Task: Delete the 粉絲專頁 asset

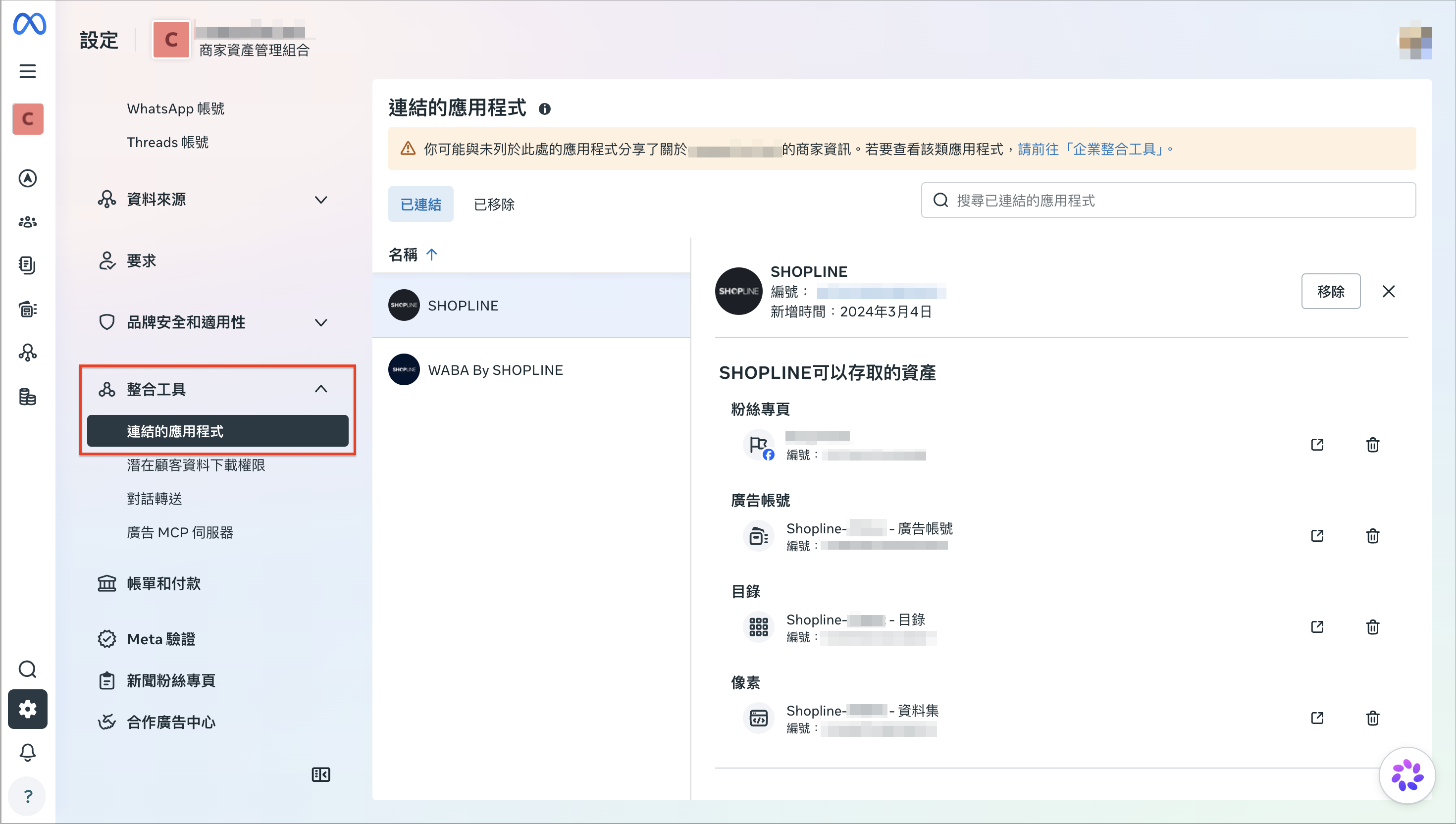Action: click(x=1372, y=444)
